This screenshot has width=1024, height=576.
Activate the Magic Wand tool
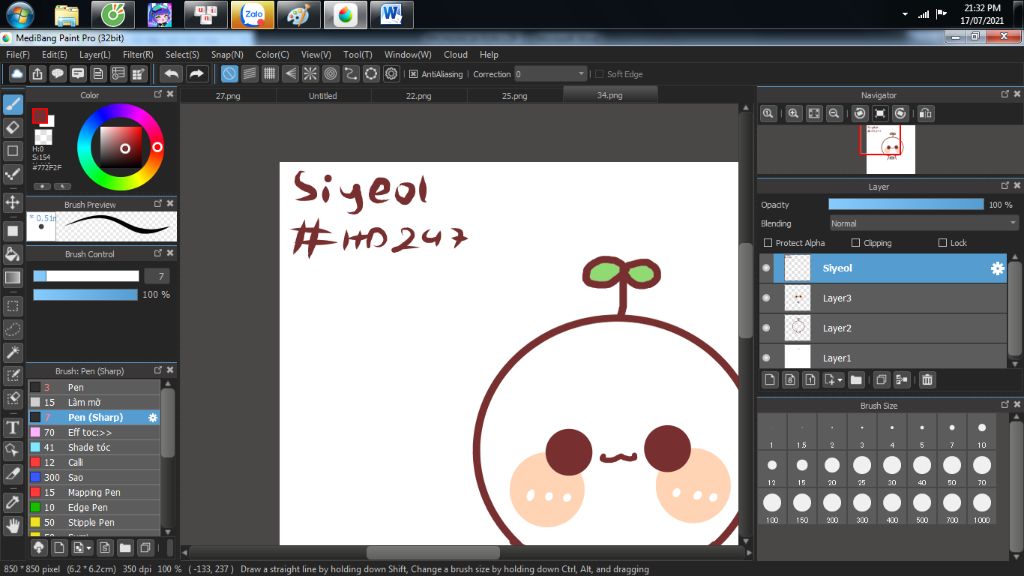click(x=12, y=353)
